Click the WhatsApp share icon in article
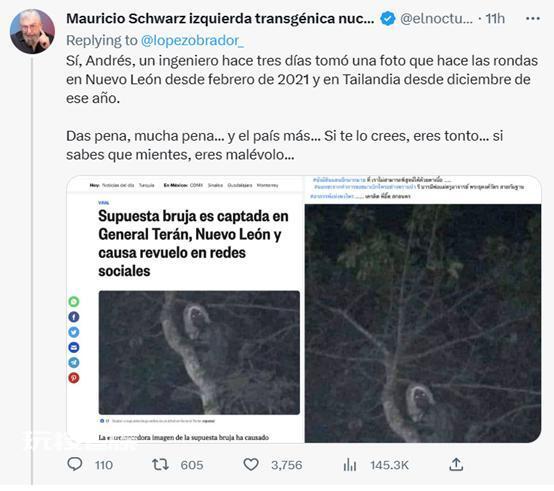This screenshot has width=554, height=491. coord(73,302)
